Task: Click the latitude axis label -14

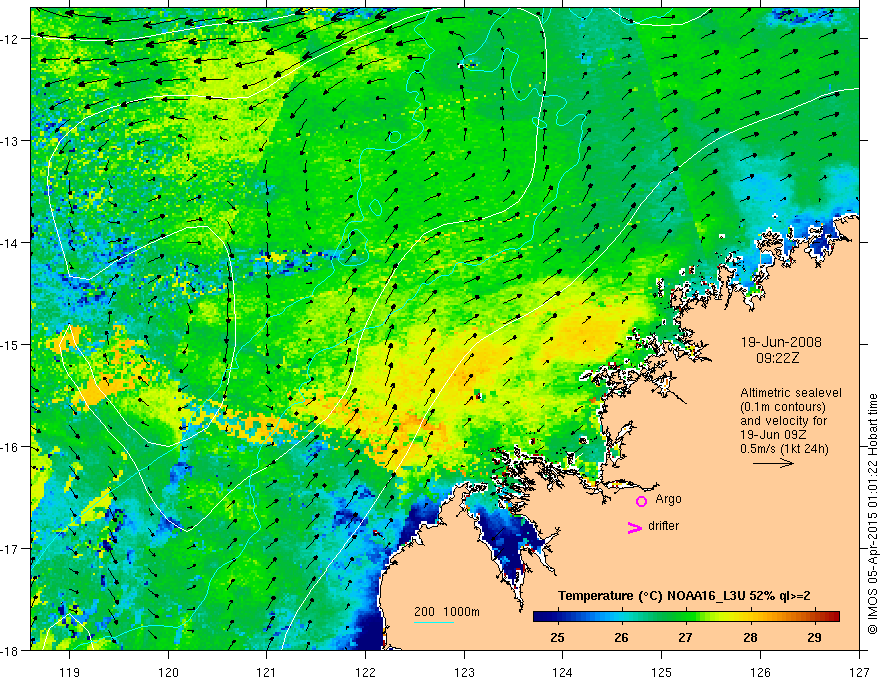Action: coord(10,243)
